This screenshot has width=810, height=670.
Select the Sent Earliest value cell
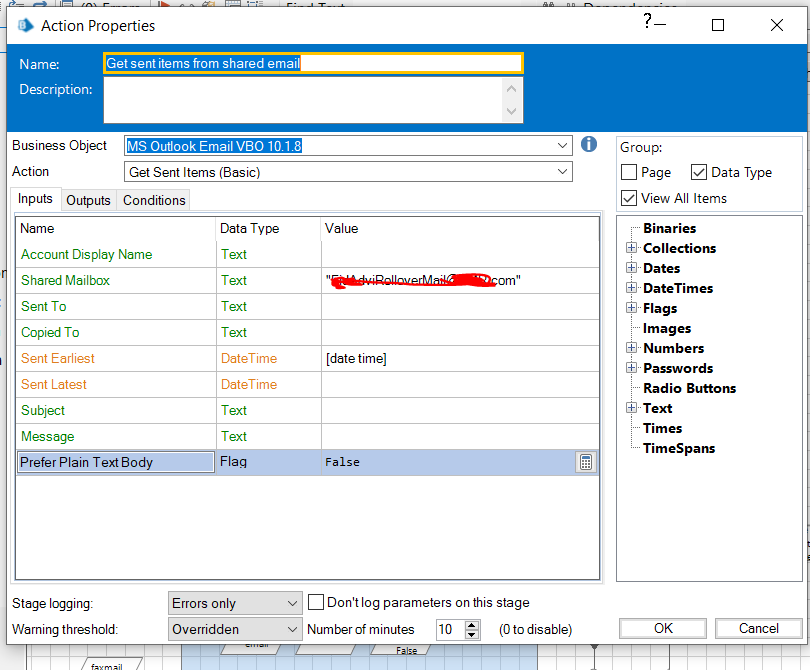[460, 358]
